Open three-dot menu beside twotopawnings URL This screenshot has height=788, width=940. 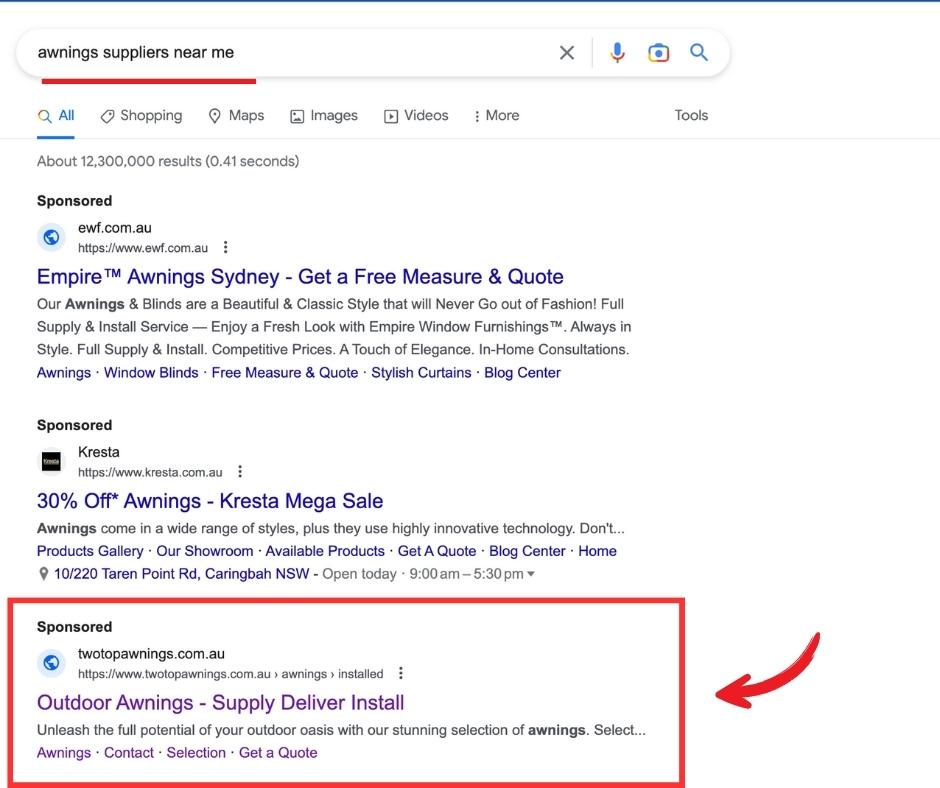[400, 673]
